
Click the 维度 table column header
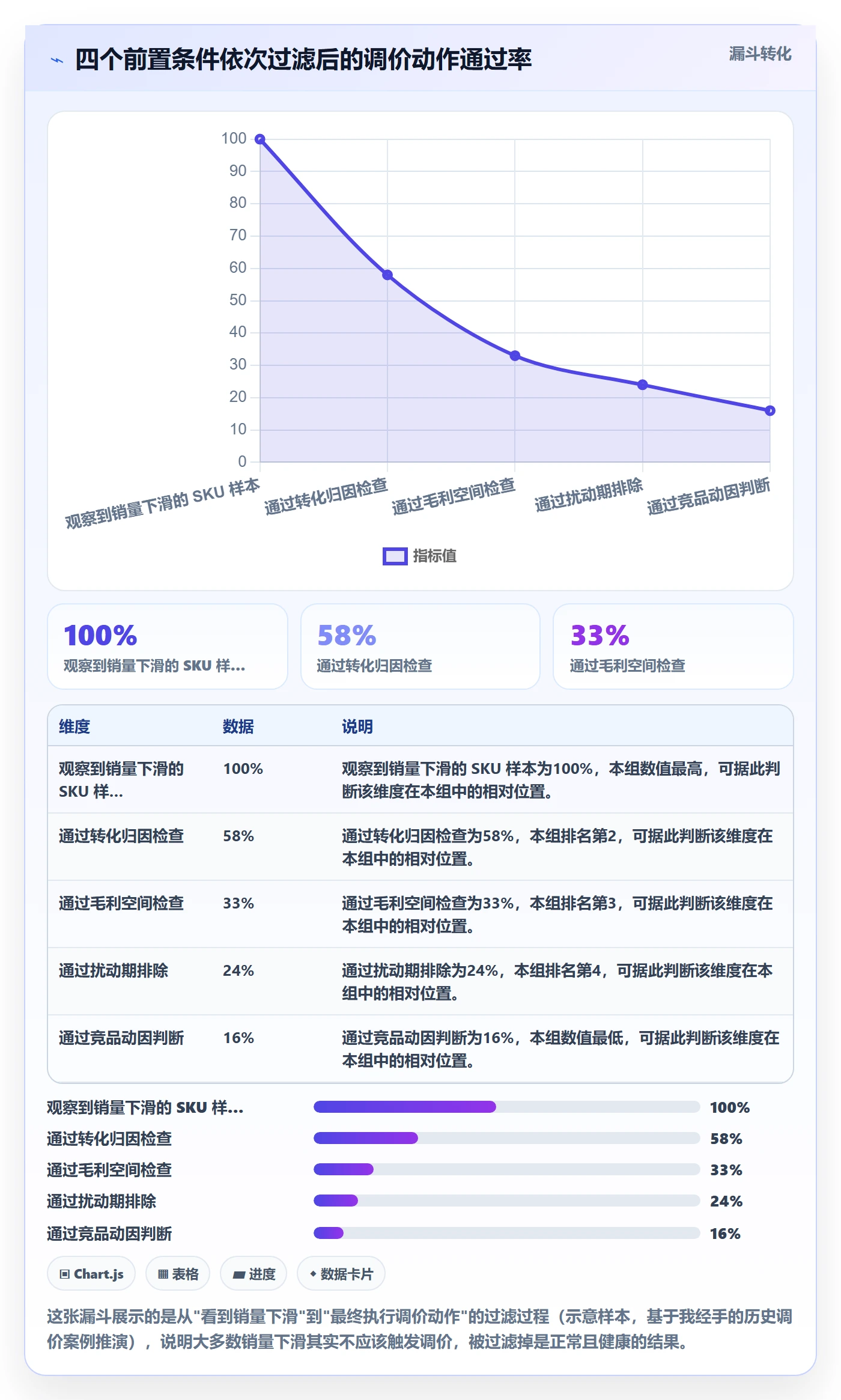tap(74, 726)
